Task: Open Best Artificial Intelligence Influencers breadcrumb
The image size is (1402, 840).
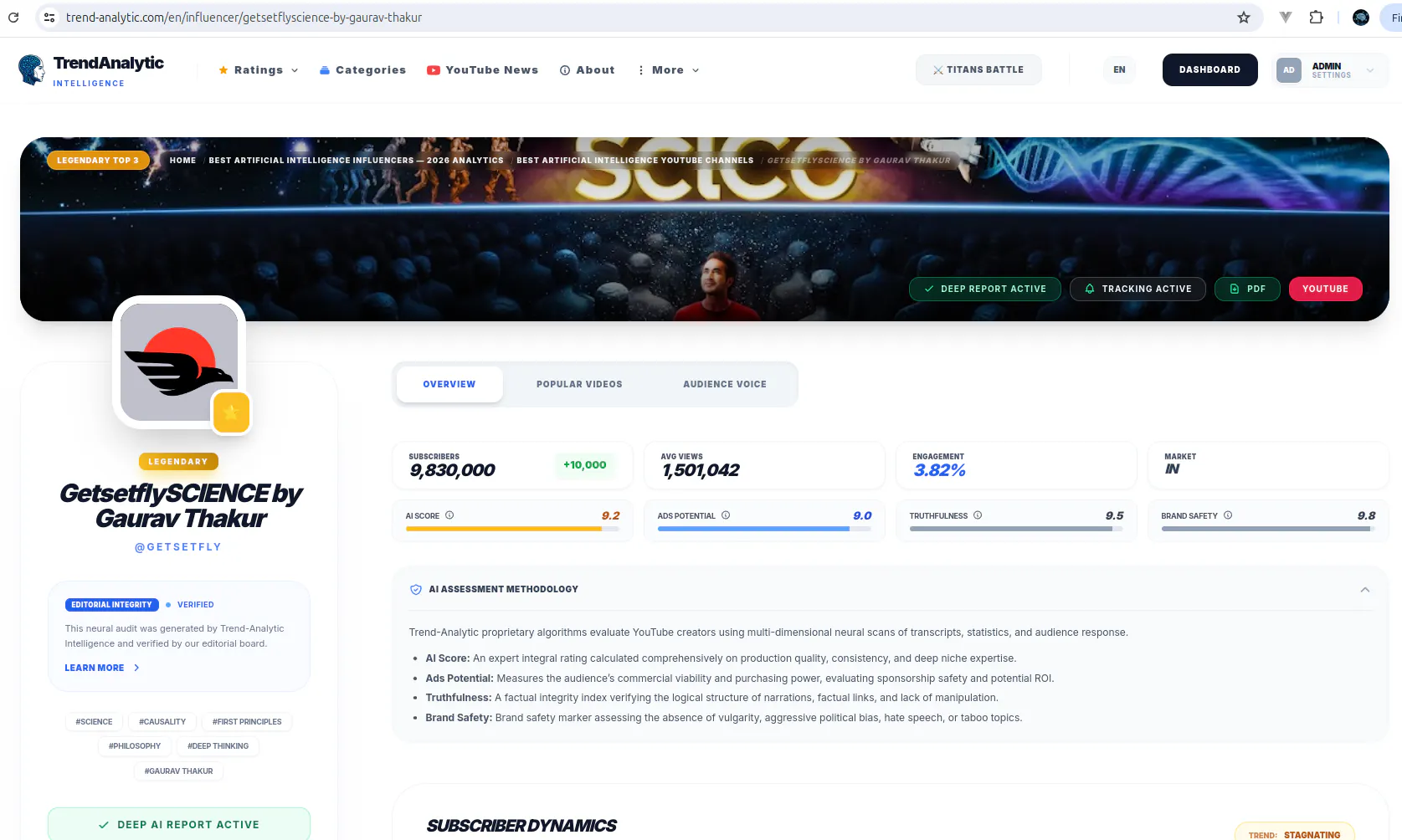Action: 356,161
